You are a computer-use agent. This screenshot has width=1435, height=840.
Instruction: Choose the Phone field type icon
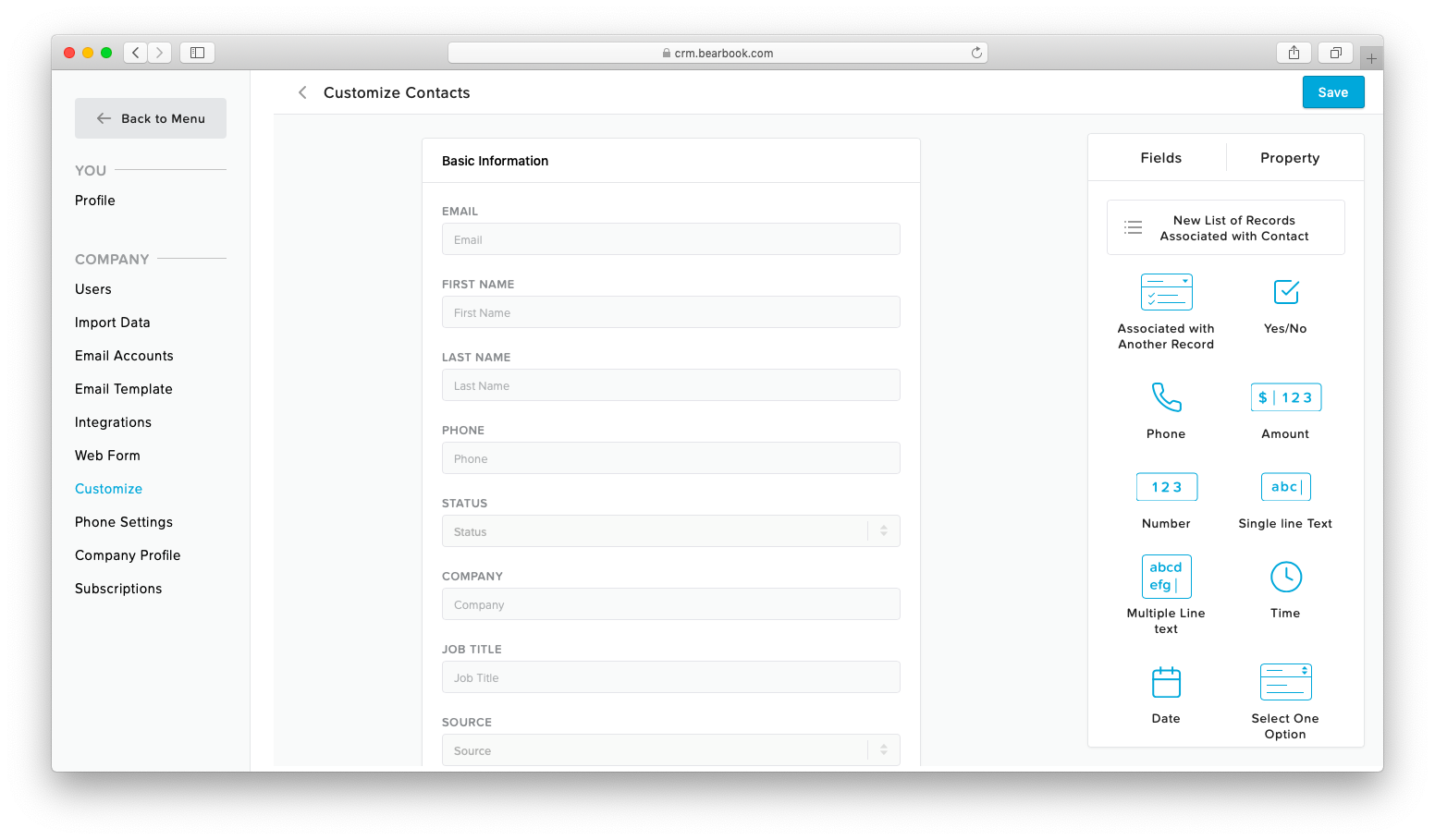pos(1166,397)
